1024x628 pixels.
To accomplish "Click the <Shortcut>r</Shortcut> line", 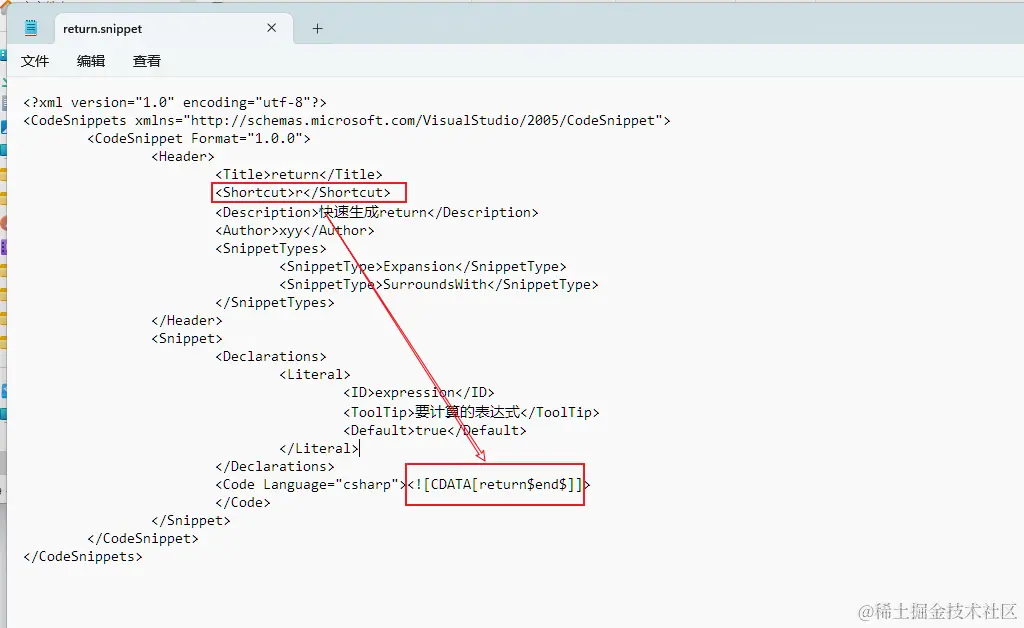I will [x=302, y=193].
